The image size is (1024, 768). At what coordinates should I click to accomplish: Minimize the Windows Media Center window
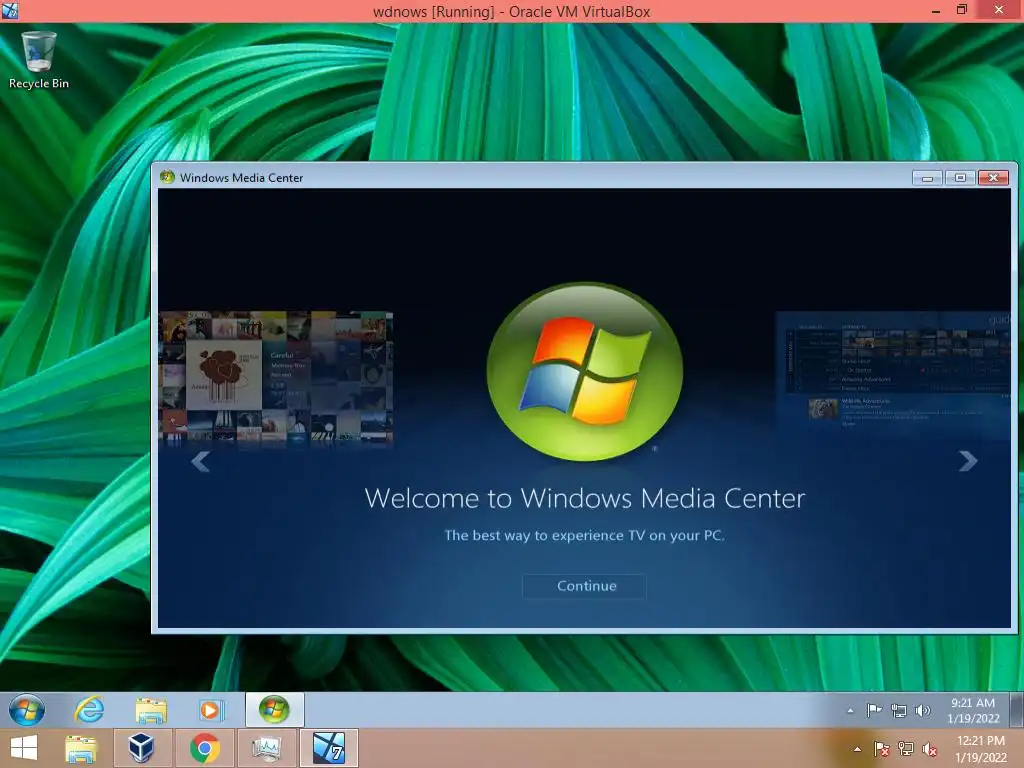[x=927, y=178]
